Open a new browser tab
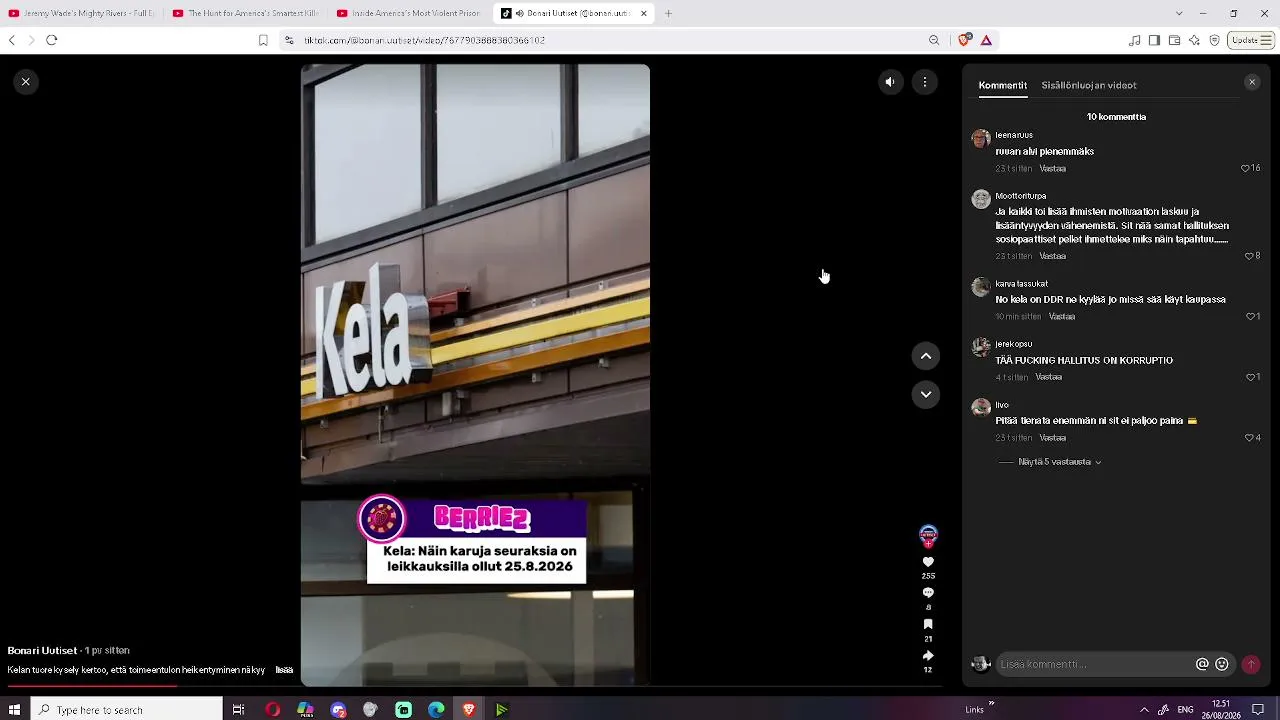The height and width of the screenshot is (720, 1280). click(668, 14)
